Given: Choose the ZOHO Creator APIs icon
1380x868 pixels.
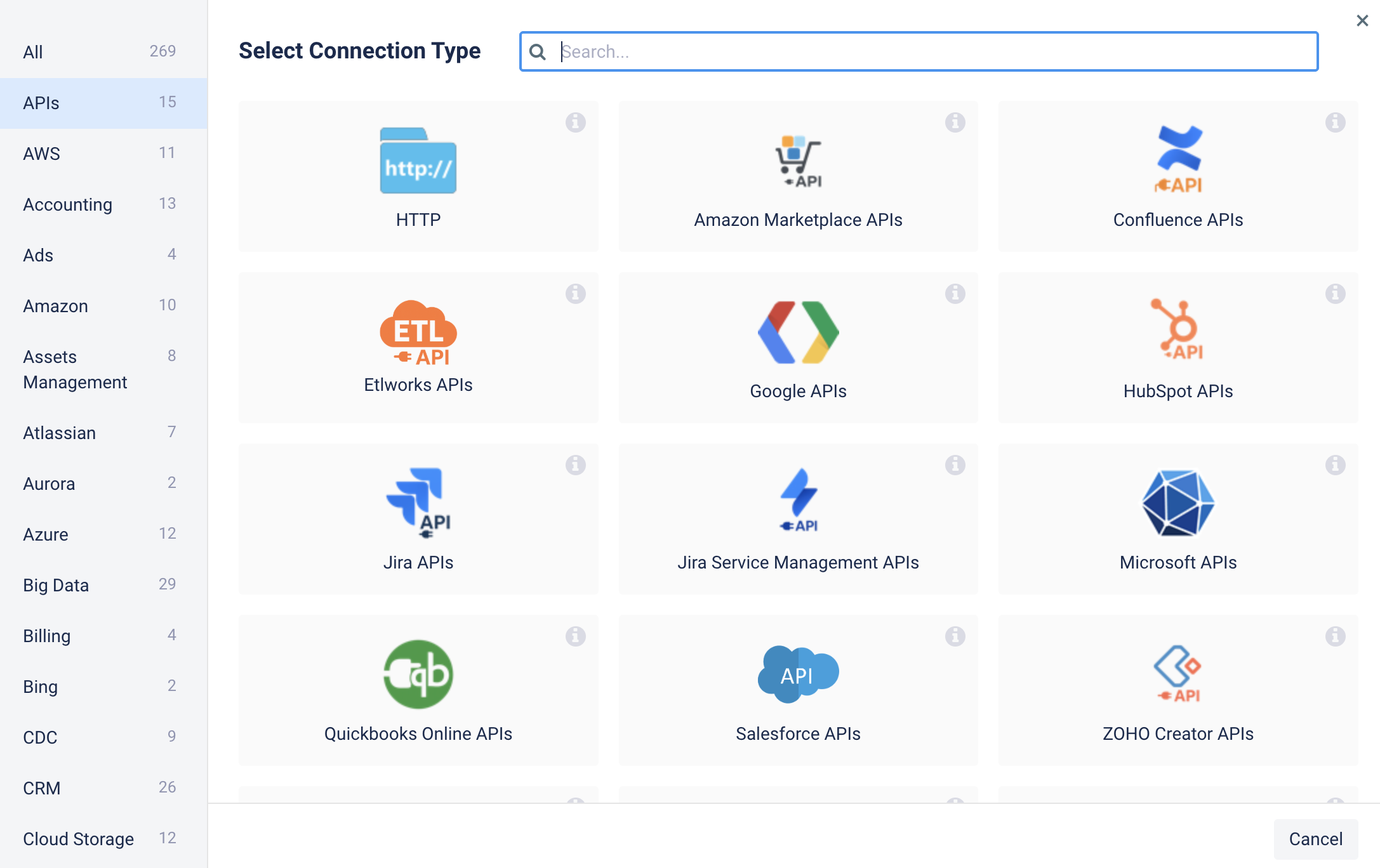Looking at the screenshot, I should 1178,674.
